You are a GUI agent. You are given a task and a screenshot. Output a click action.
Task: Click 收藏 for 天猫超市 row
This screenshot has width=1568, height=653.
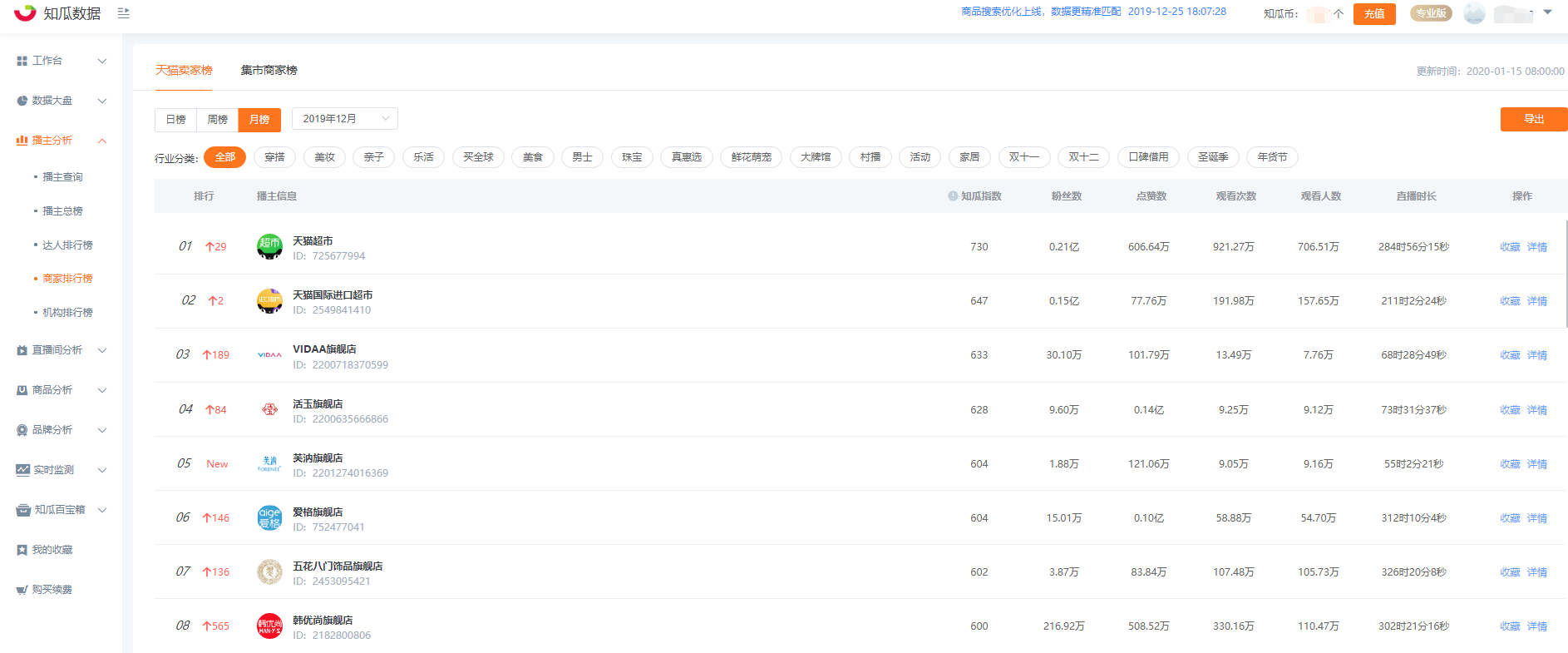tap(1510, 247)
